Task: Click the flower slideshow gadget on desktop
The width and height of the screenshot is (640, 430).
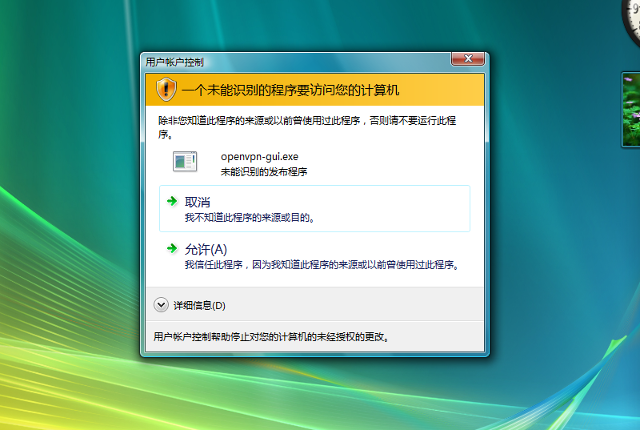Action: 631,109
